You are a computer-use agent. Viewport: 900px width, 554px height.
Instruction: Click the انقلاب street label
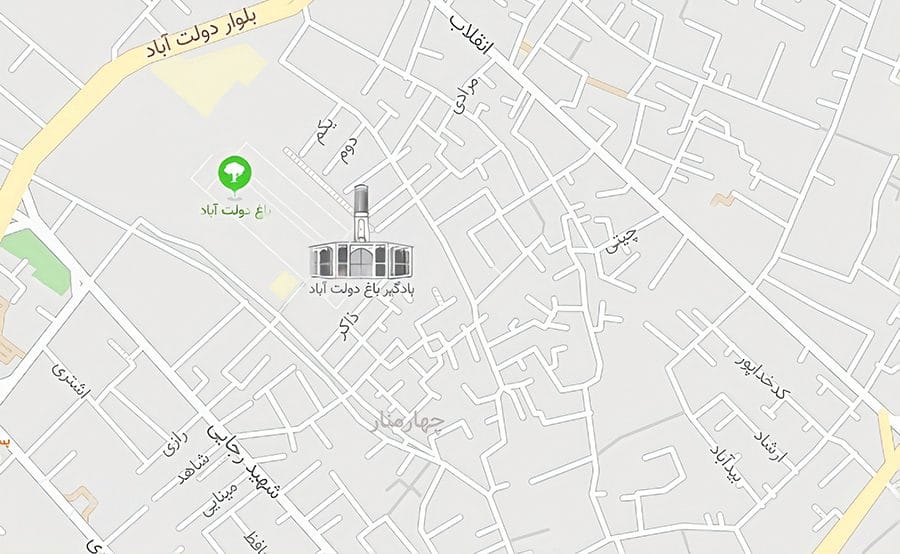click(471, 36)
